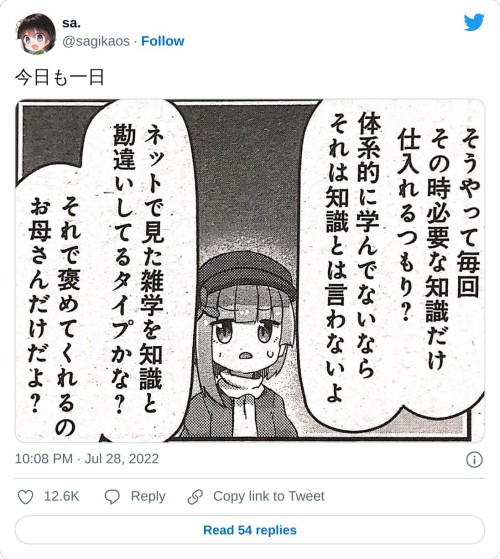Viewport: 500px width, 559px height.
Task: Click Copy link to Tweet
Action: (269, 496)
